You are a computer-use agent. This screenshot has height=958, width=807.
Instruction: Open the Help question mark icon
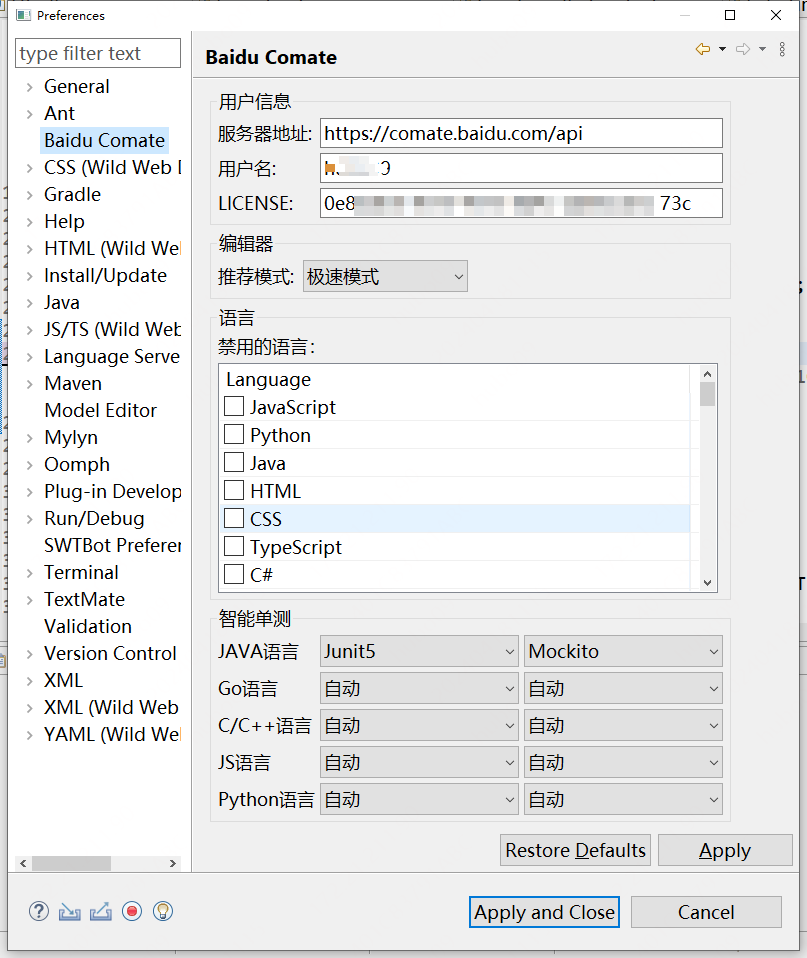(38, 911)
